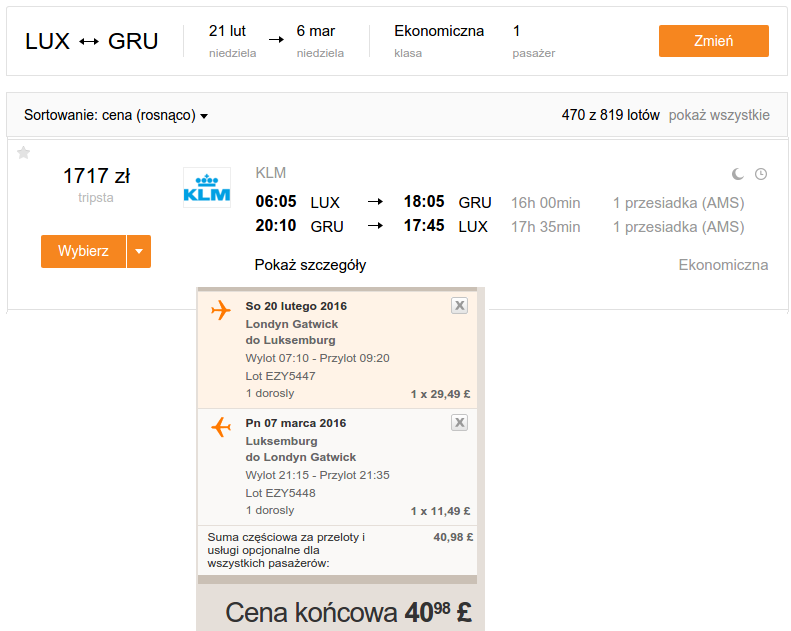
Task: Click the Wybierz button for KLM flight
Action: (x=83, y=251)
